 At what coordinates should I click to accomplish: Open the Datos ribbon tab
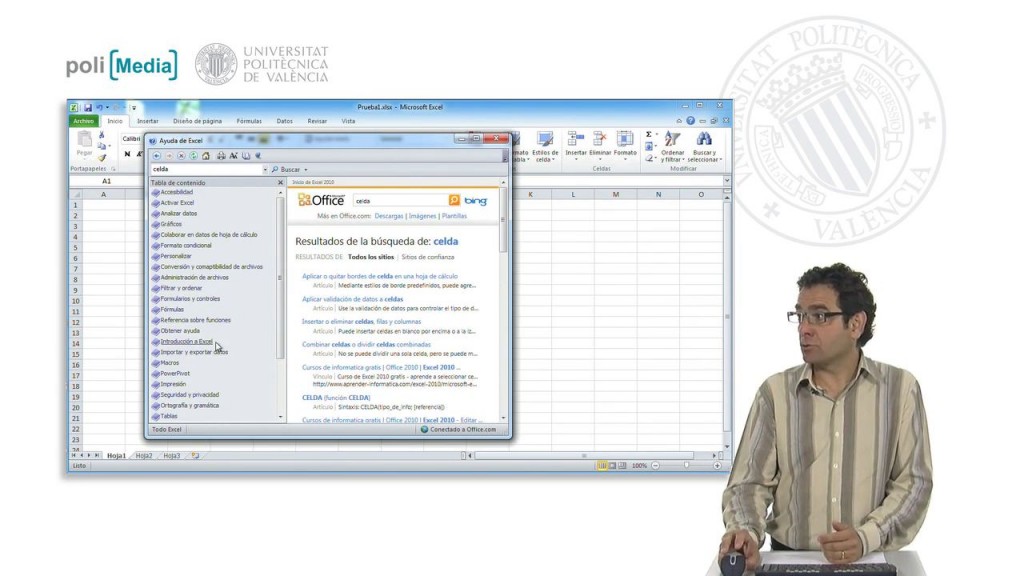[x=285, y=121]
